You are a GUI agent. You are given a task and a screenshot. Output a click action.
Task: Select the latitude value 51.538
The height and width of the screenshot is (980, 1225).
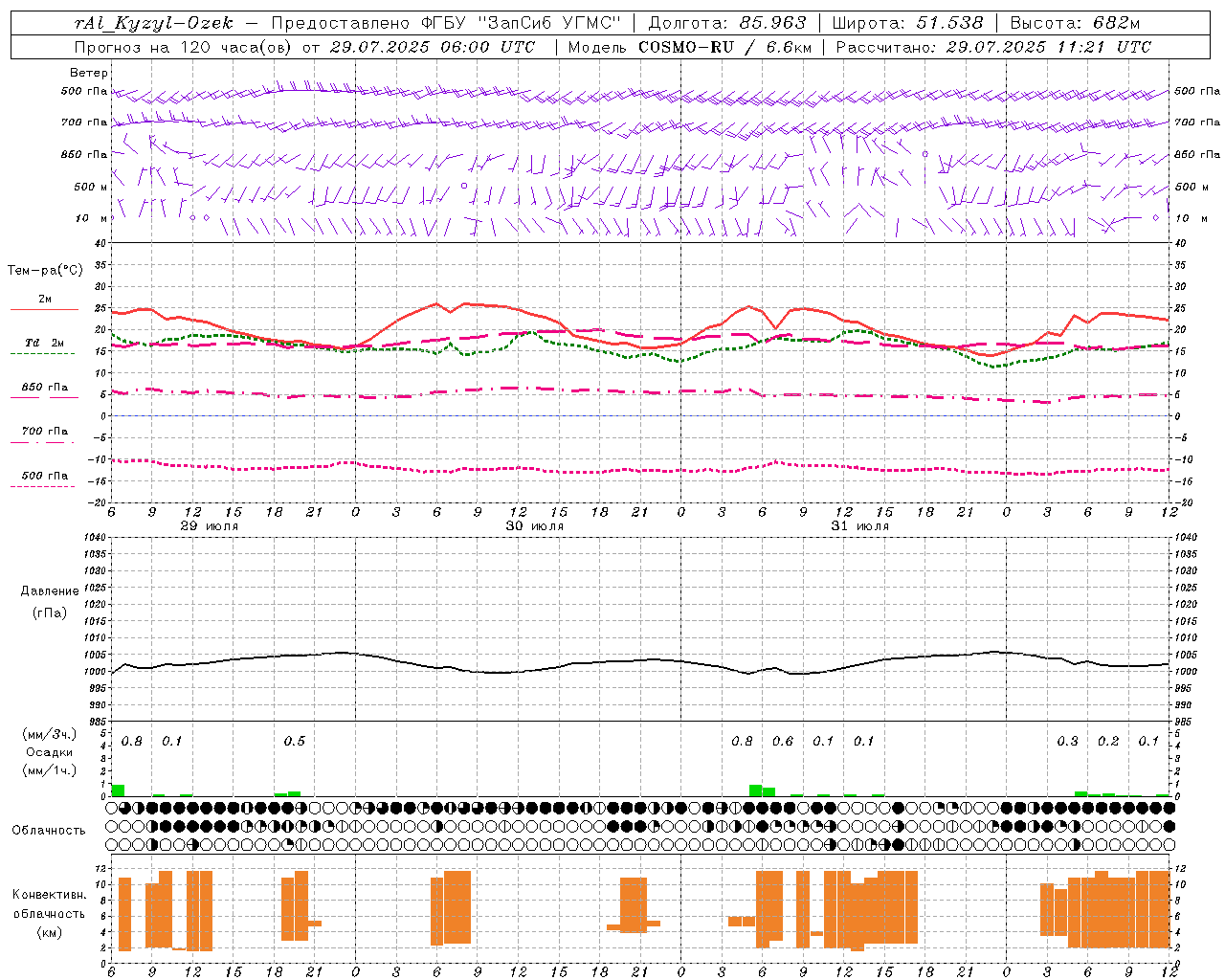[949, 23]
